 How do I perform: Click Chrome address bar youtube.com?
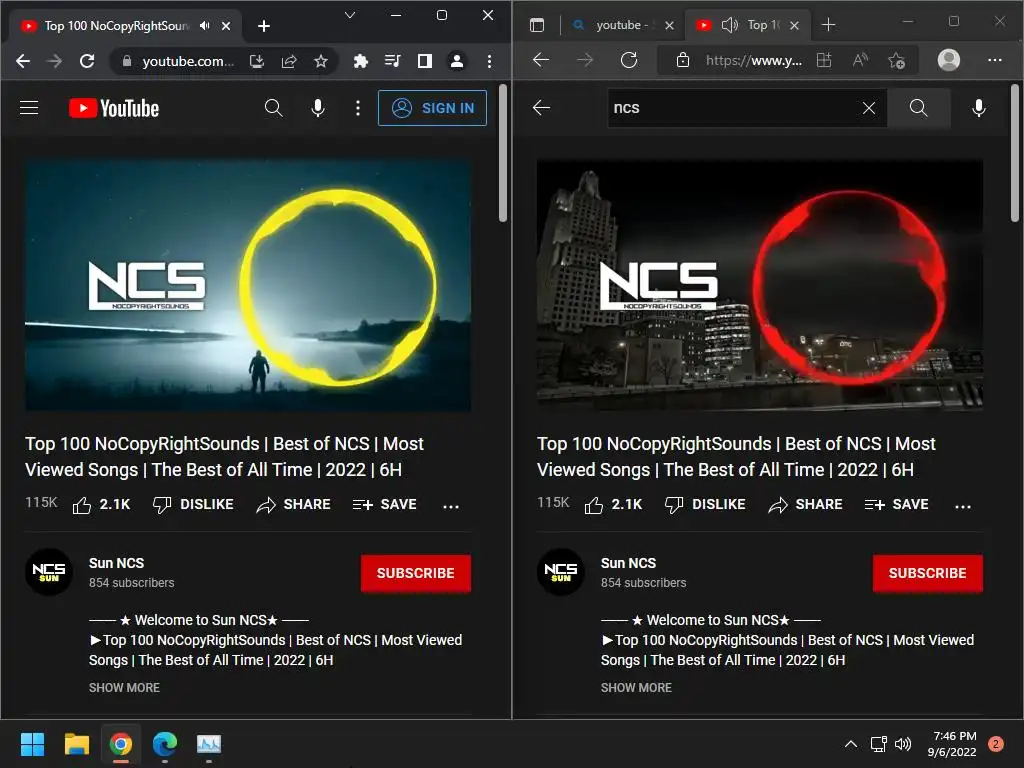[188, 61]
